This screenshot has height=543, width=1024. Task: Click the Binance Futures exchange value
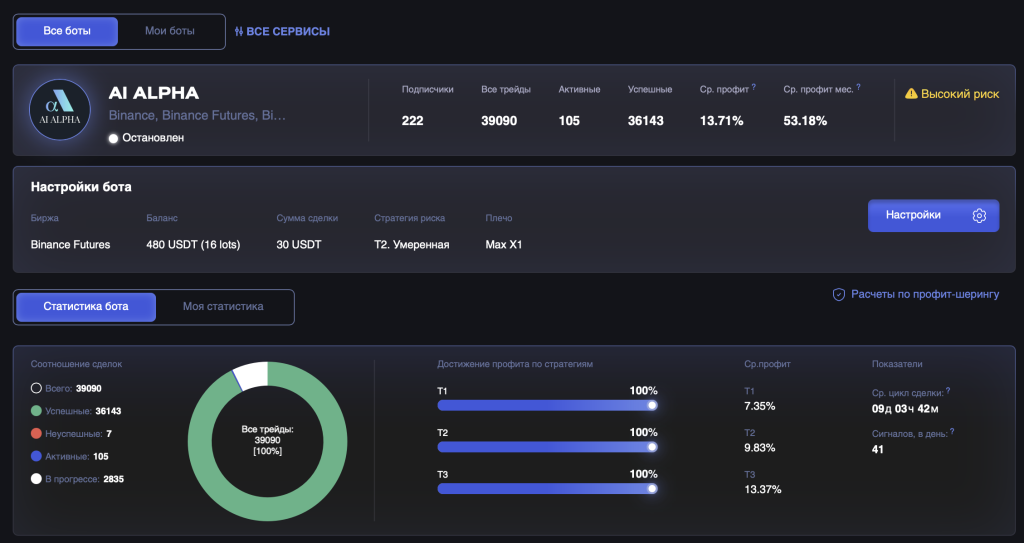point(71,245)
